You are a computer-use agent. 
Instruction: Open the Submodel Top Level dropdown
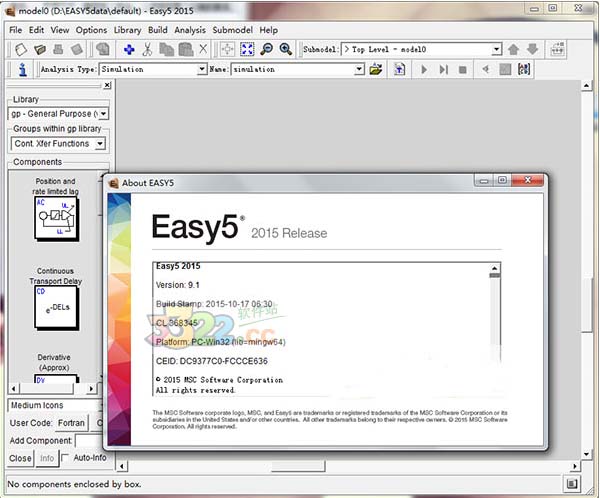[x=496, y=49]
